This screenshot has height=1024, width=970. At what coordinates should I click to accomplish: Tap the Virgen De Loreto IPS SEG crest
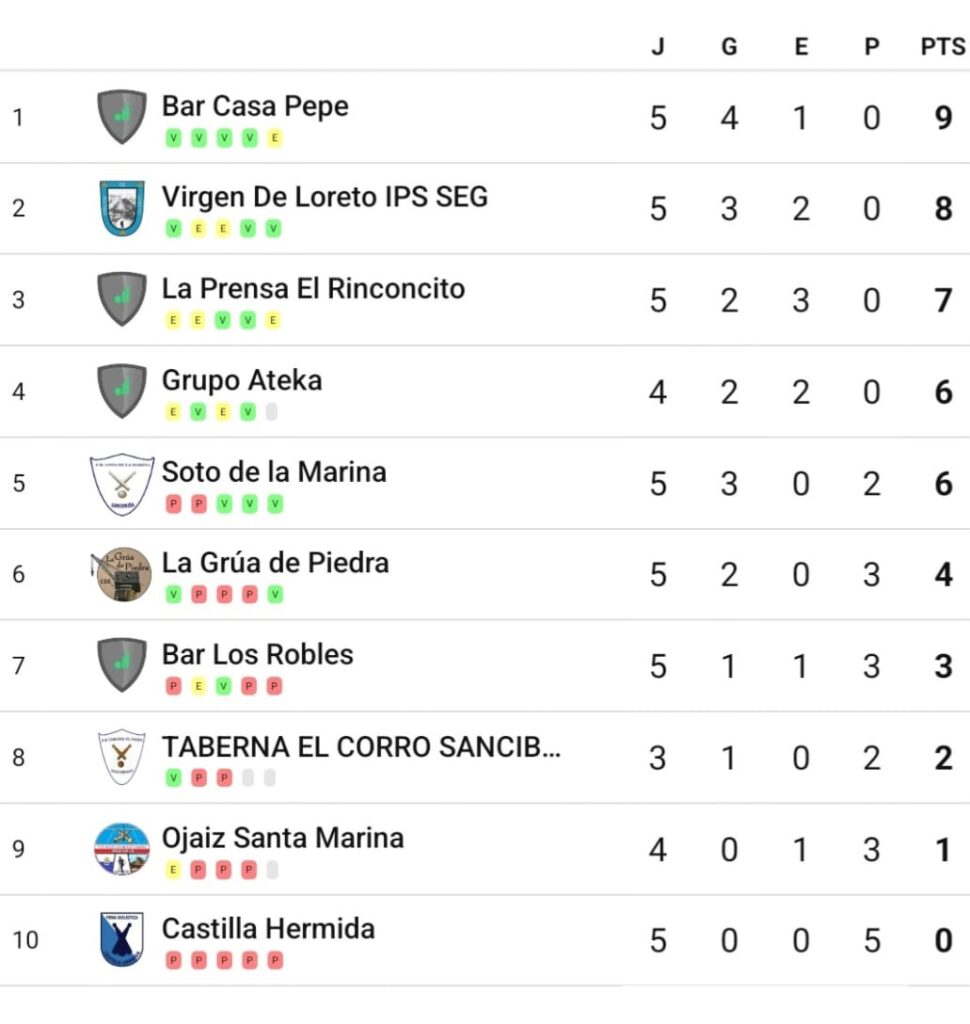point(121,208)
